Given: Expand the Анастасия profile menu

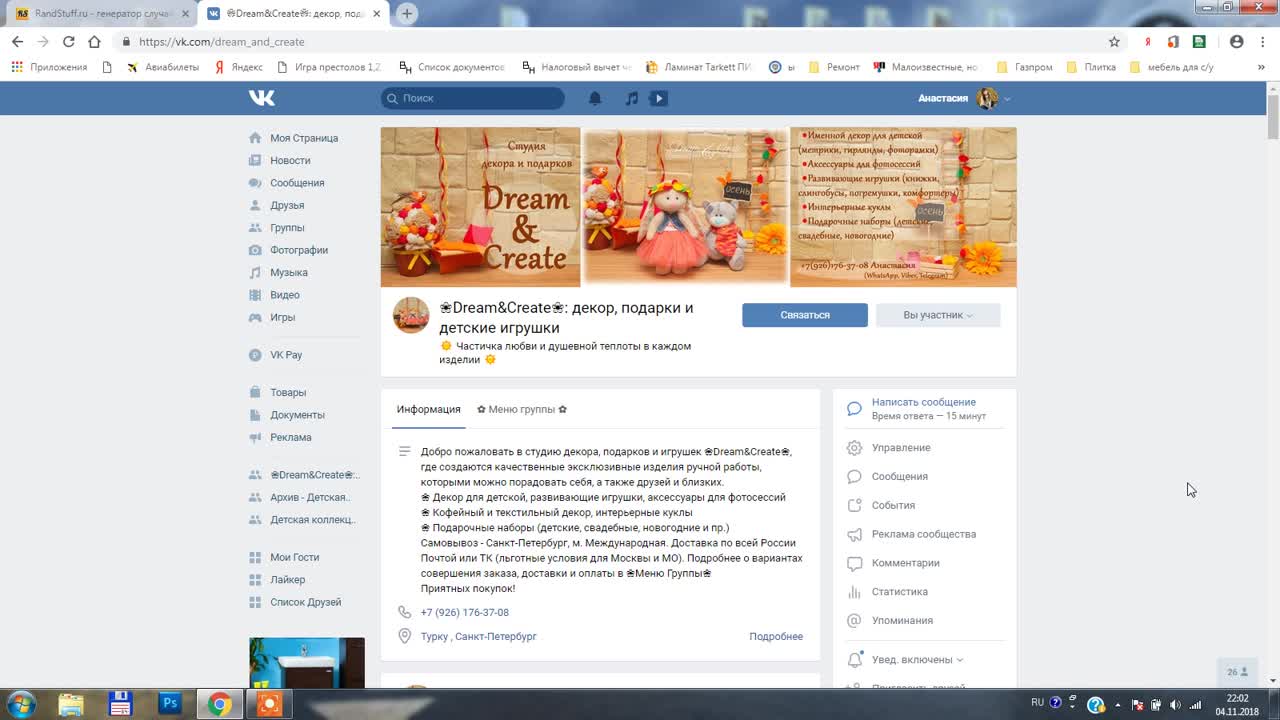Looking at the screenshot, I should pyautogui.click(x=964, y=98).
